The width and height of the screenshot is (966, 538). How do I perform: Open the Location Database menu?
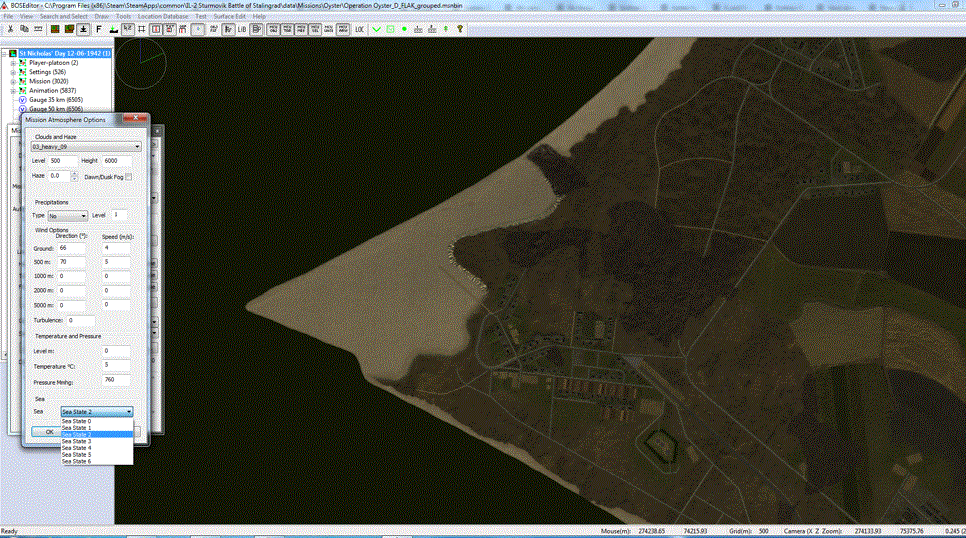click(163, 17)
